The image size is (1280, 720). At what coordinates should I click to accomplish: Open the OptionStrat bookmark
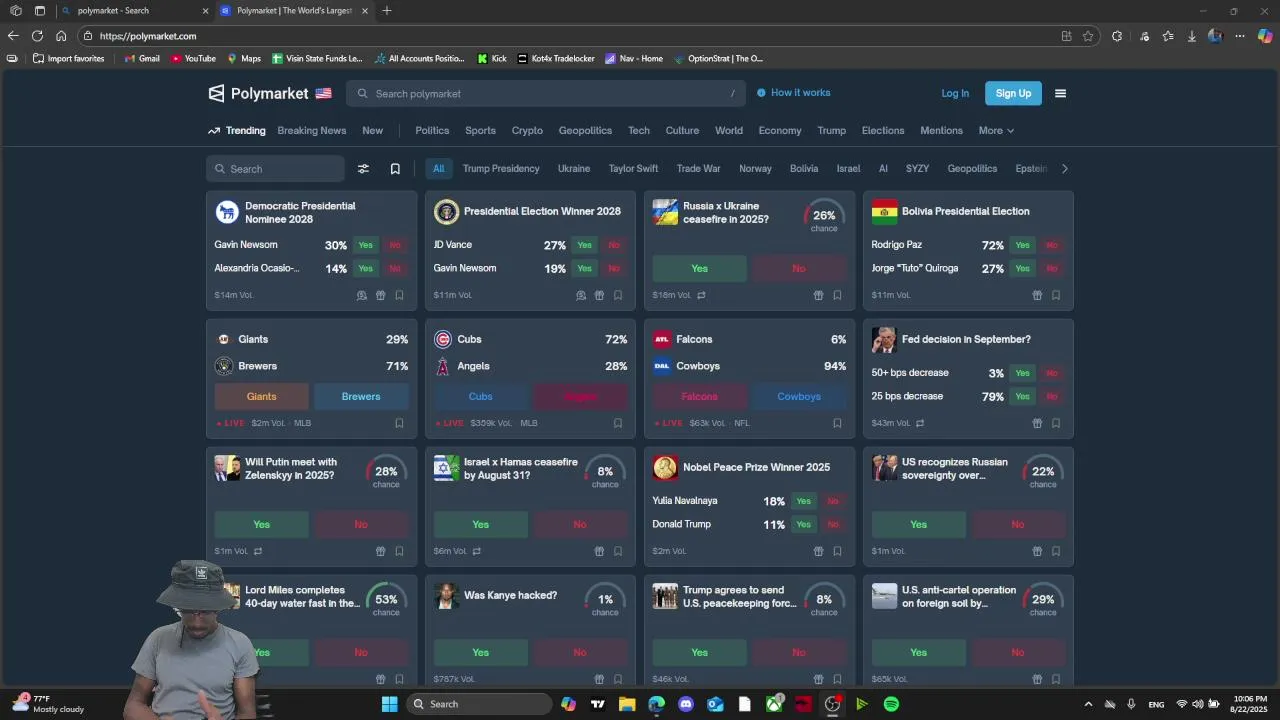click(x=718, y=59)
